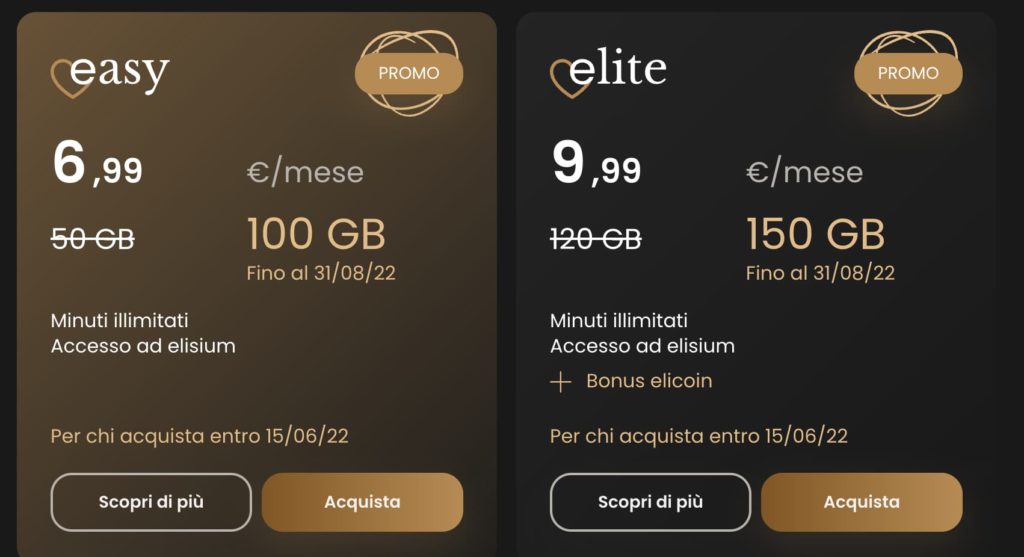Open Scopri di più for elite plan
This screenshot has height=557, width=1024.
[x=650, y=502]
